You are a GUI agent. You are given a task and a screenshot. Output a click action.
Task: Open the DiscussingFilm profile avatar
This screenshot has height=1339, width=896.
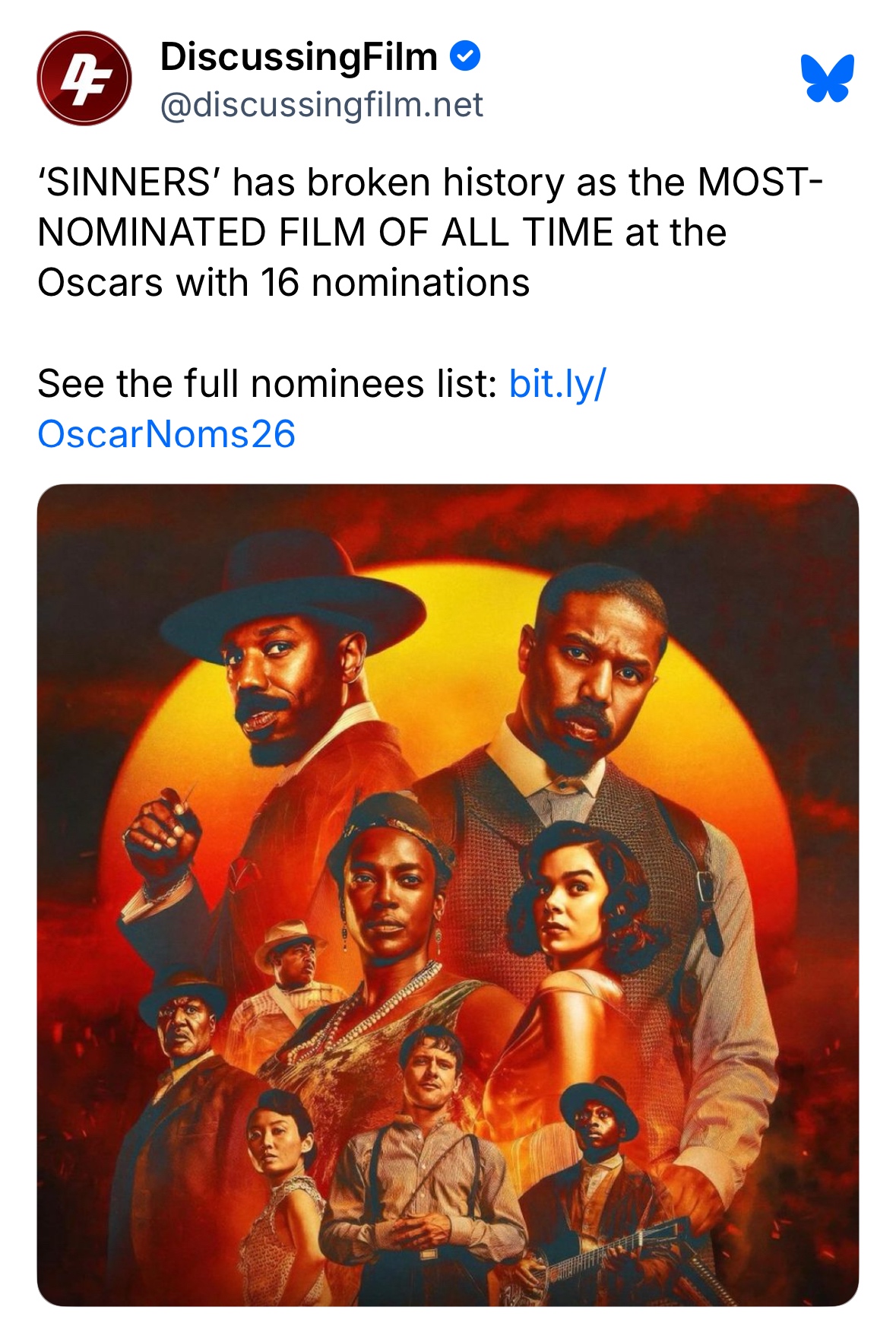pos(84,78)
